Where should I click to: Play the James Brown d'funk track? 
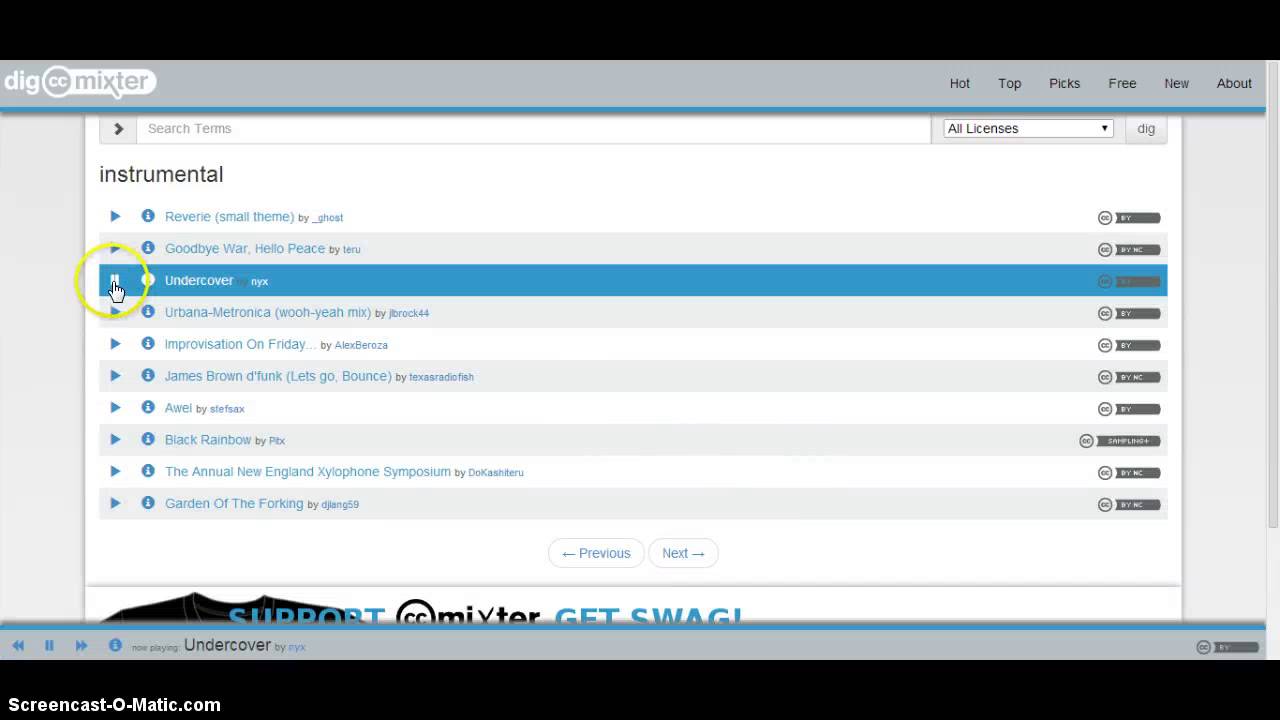point(115,376)
